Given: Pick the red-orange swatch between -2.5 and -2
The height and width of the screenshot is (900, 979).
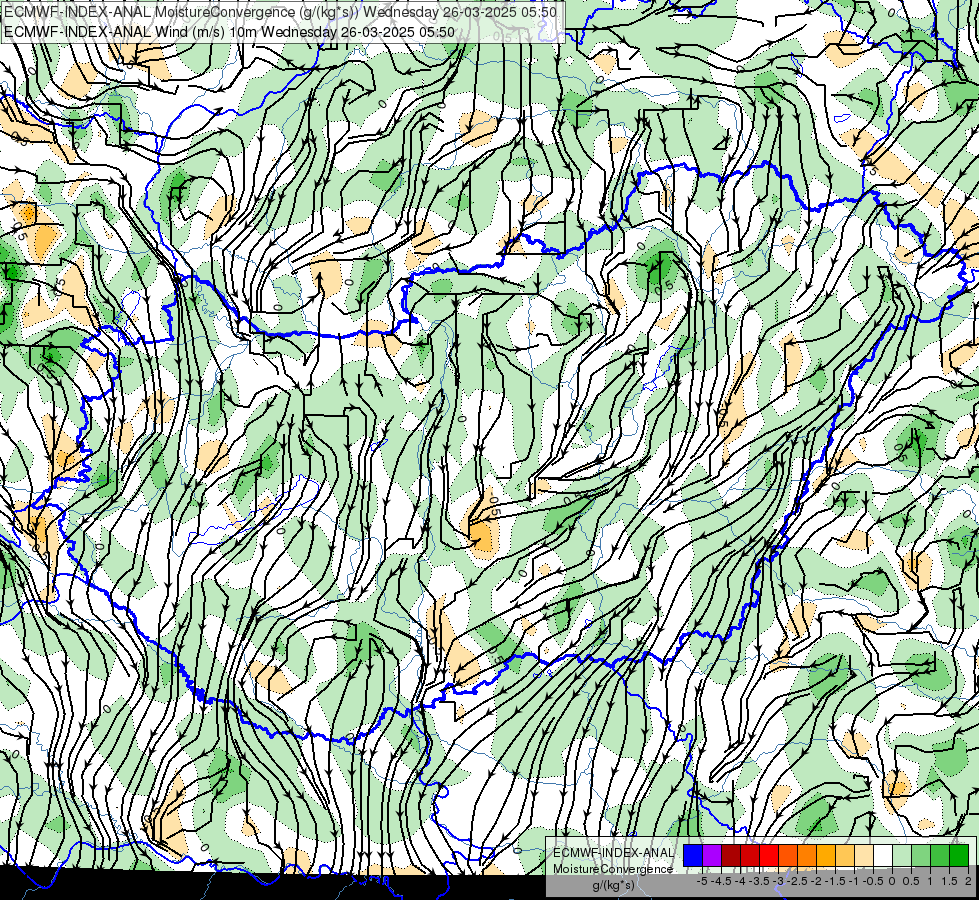Looking at the screenshot, I should pos(788,856).
